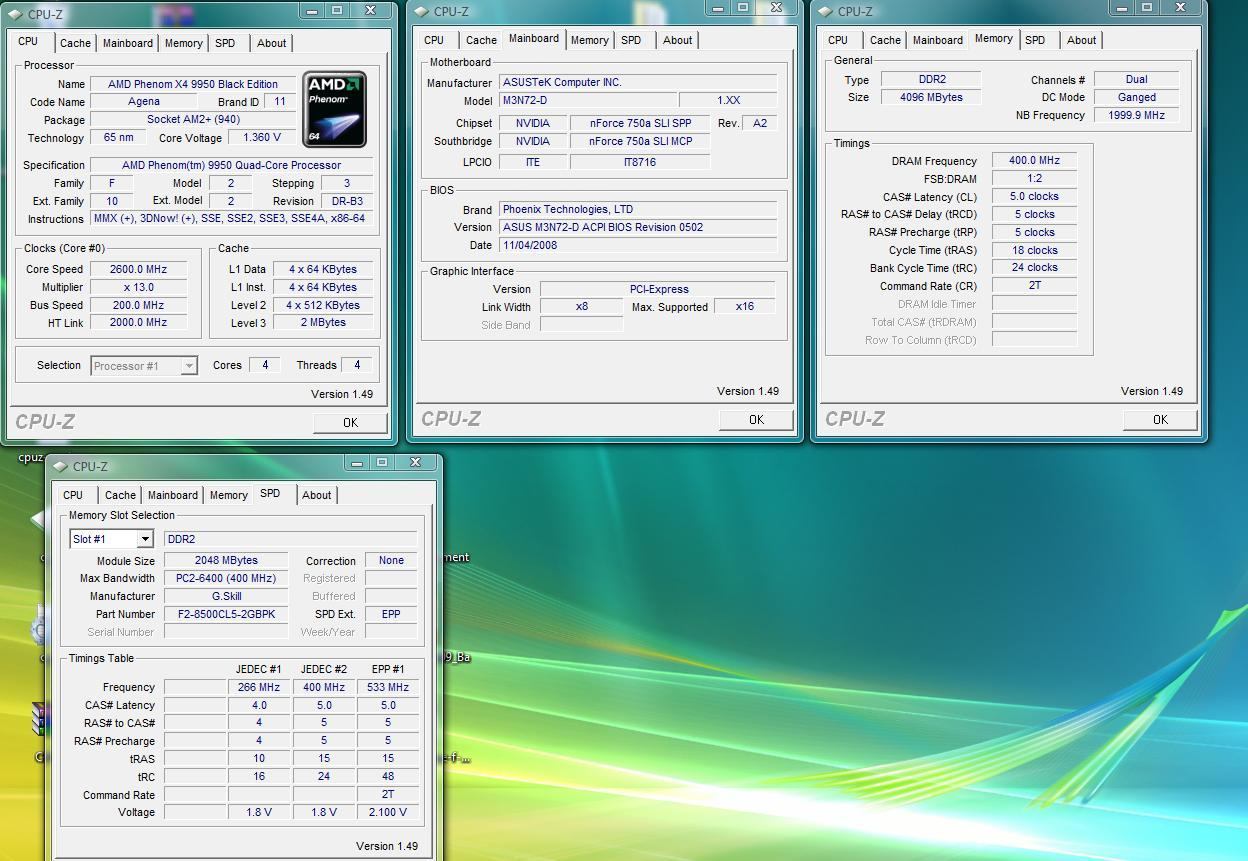Select Cache tab in the Memory window
The width and height of the screenshot is (1248, 861).
[x=885, y=40]
